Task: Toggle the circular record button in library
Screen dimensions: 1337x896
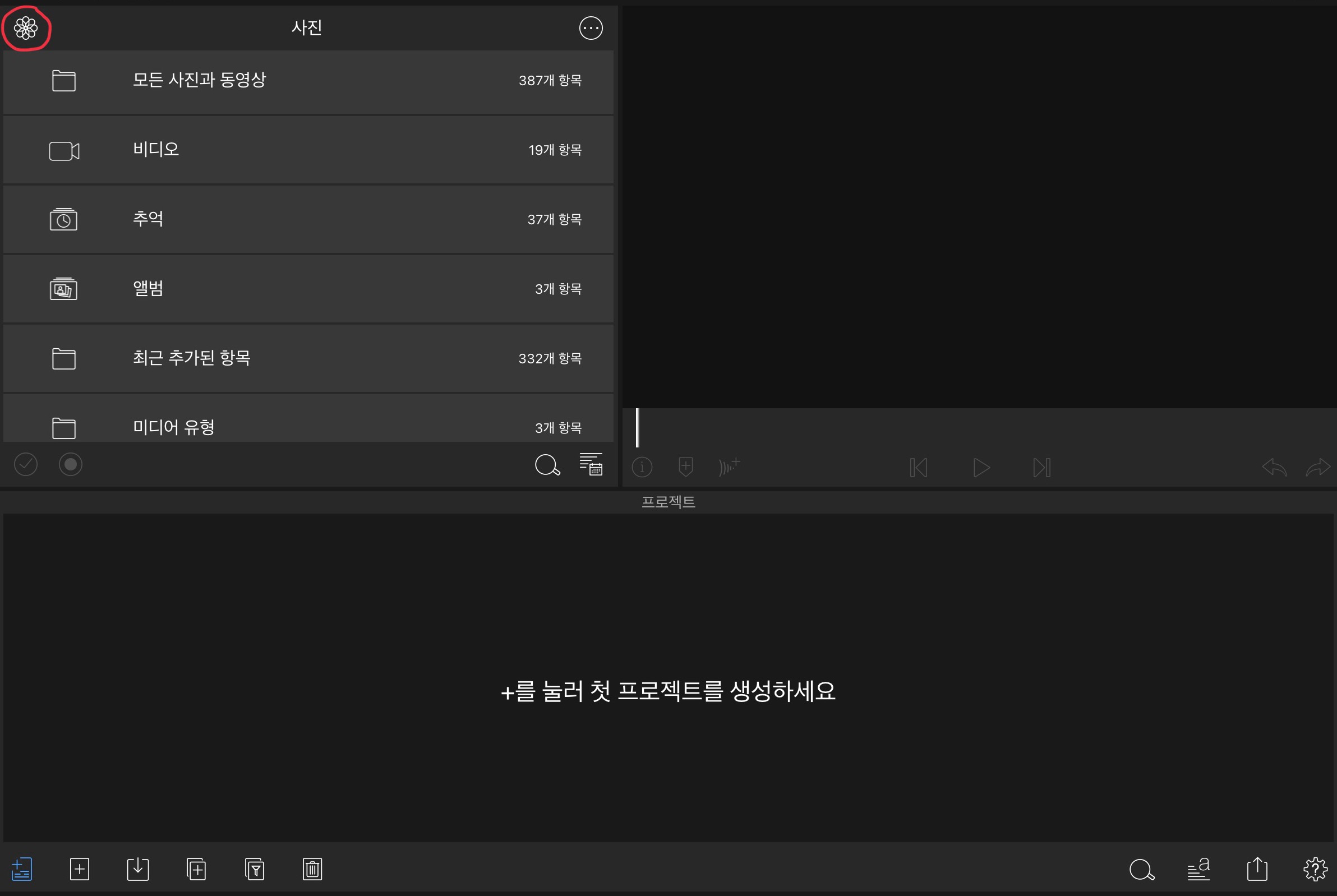Action: coord(71,465)
